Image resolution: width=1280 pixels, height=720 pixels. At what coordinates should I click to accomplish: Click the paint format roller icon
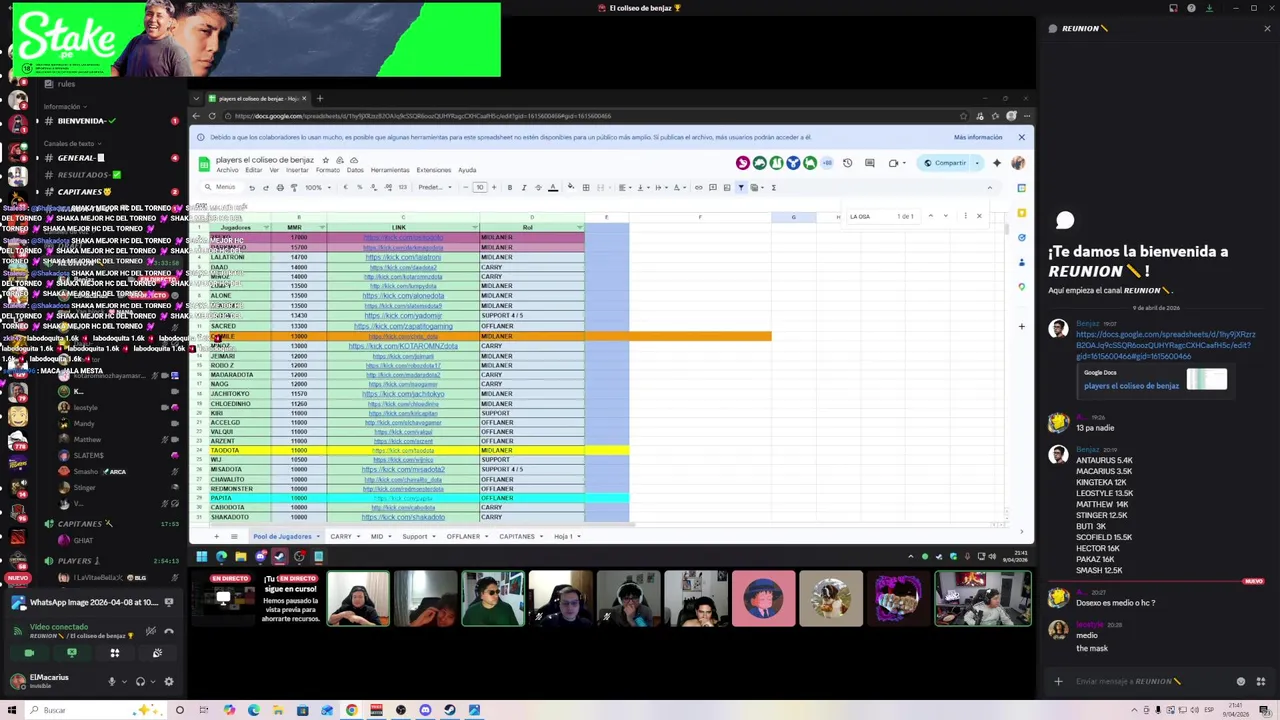tap(294, 187)
